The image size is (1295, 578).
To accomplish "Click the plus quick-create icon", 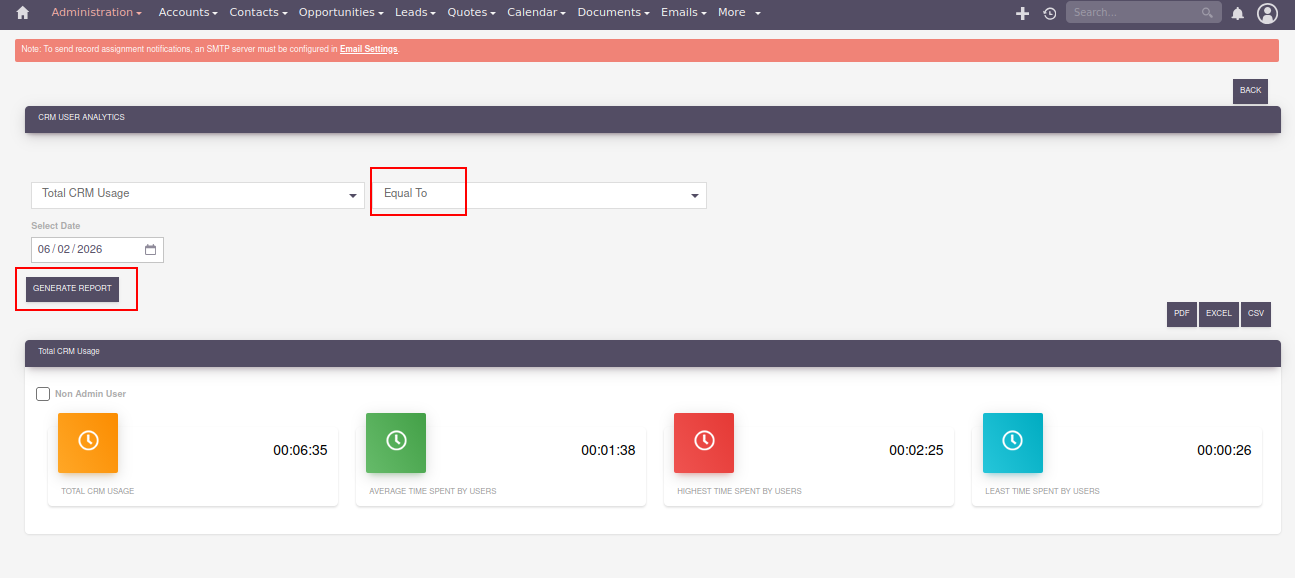I will [1022, 13].
